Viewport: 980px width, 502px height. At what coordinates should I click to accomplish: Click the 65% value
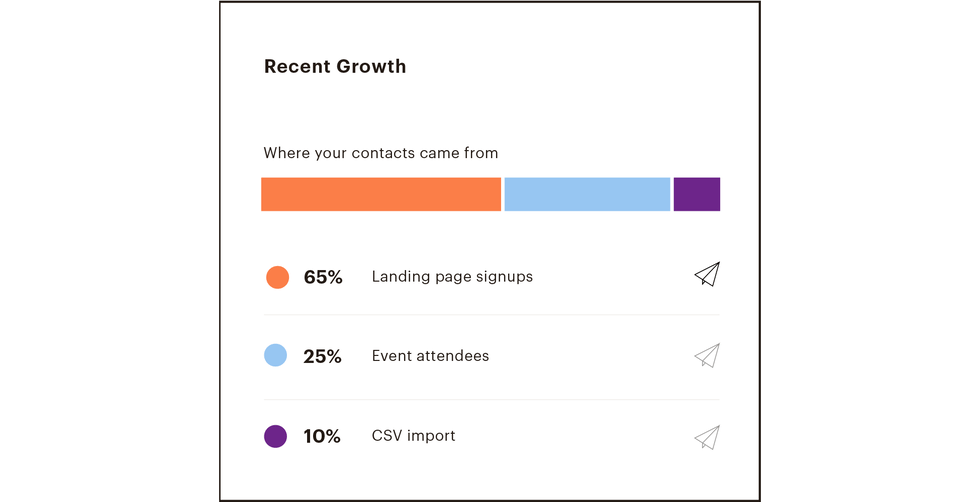tap(323, 278)
